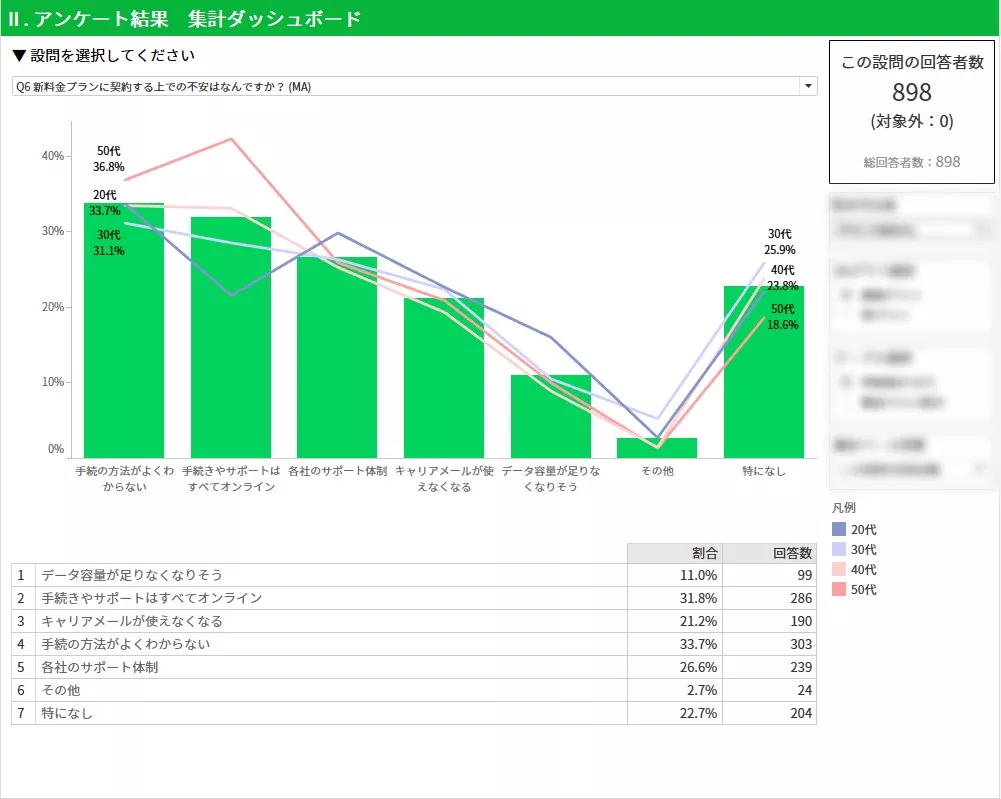1001x799 pixels.
Task: Click the 回答数 column header in table
Action: (769, 553)
